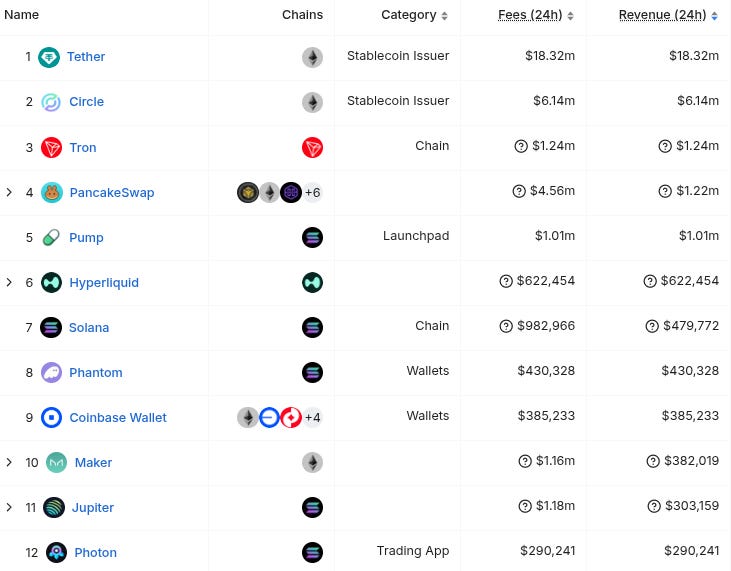Screen dimensions: 731x571
Task: Click Pump's $1.01m revenue value
Action: click(699, 236)
